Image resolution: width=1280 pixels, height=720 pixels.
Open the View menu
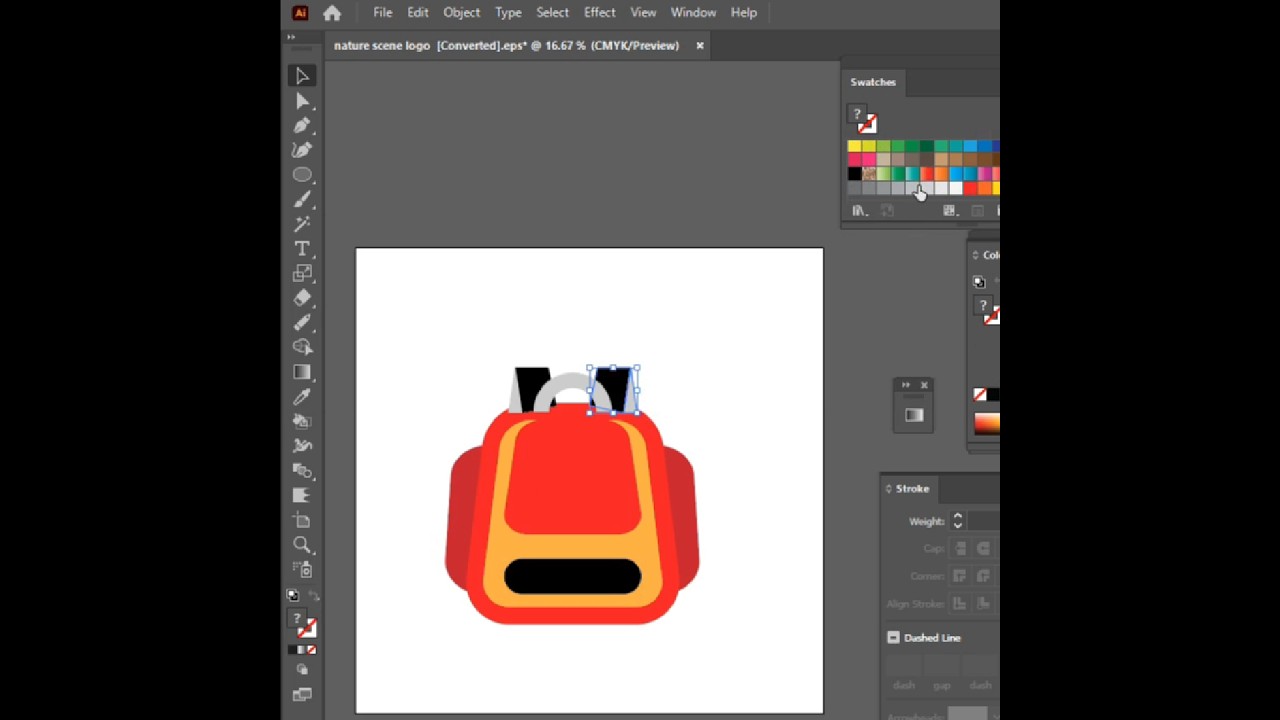pos(643,13)
